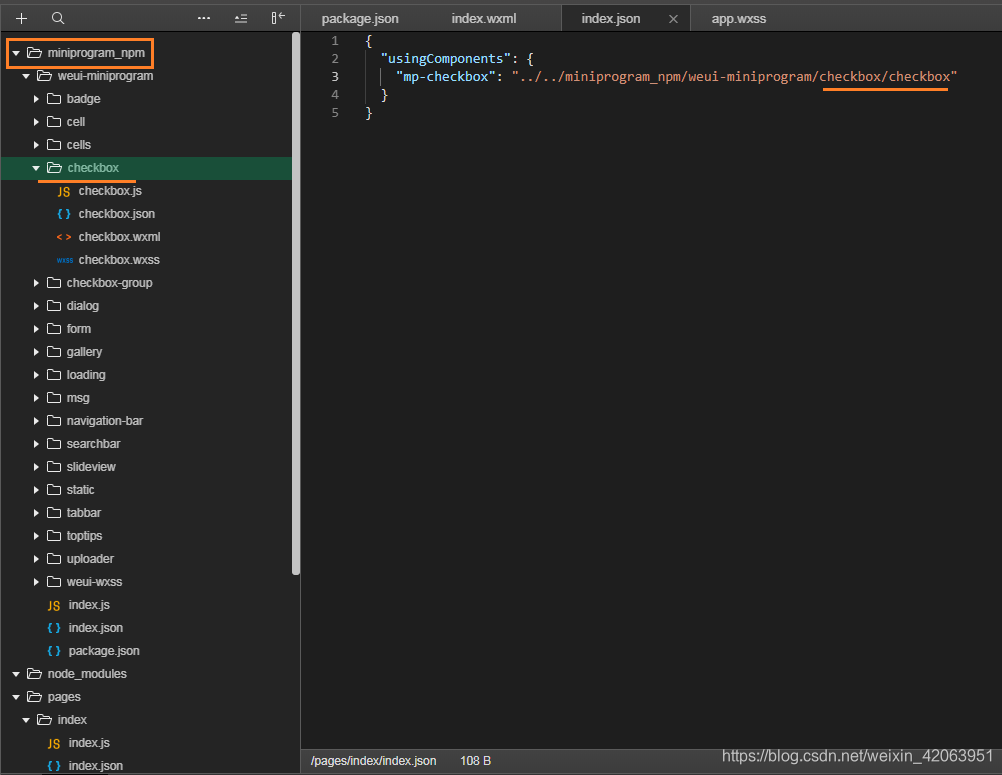Expand the cell folder arrow

pos(36,122)
